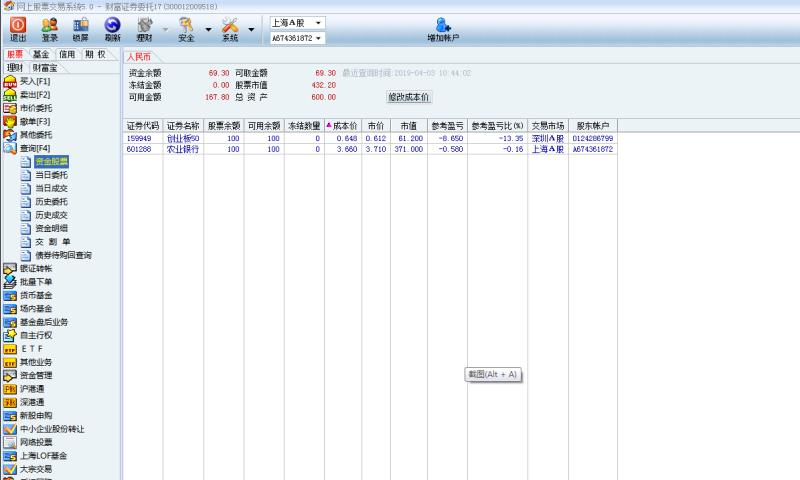Sort by the 交易市场 column header
This screenshot has height=480, width=800.
click(548, 125)
